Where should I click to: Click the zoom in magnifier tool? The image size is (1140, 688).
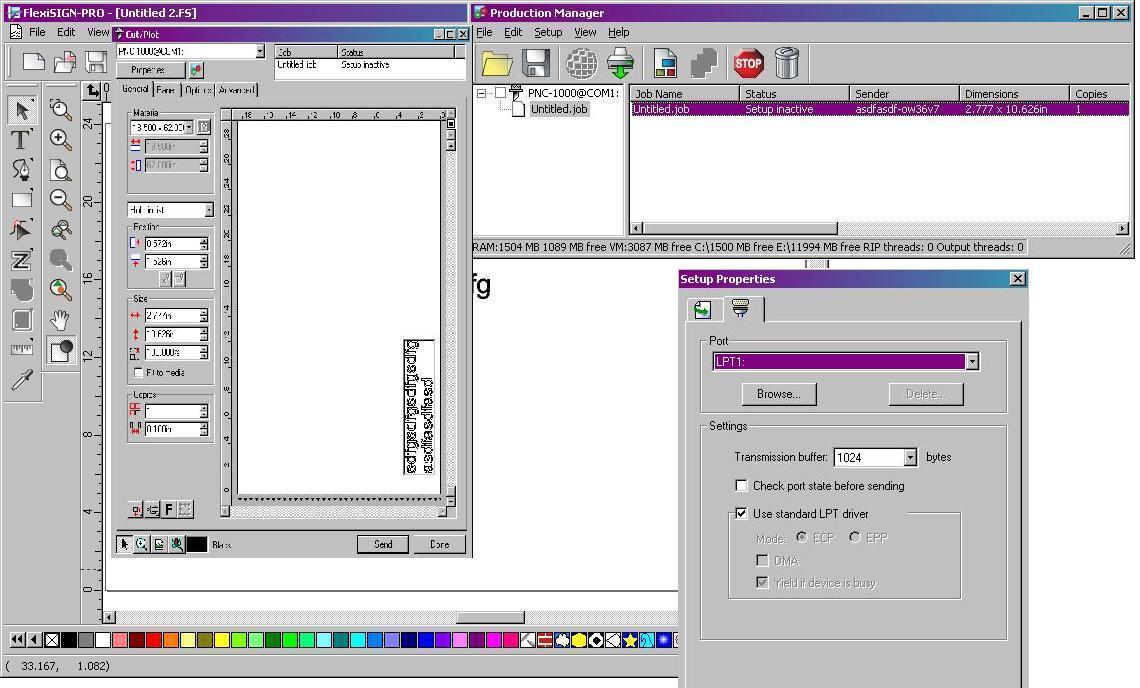pos(61,140)
